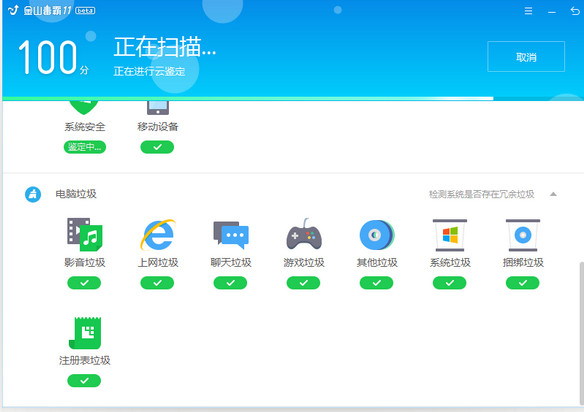Click the green check badge under 聊天垃圾
Screen dimensions: 584x412
(230, 283)
